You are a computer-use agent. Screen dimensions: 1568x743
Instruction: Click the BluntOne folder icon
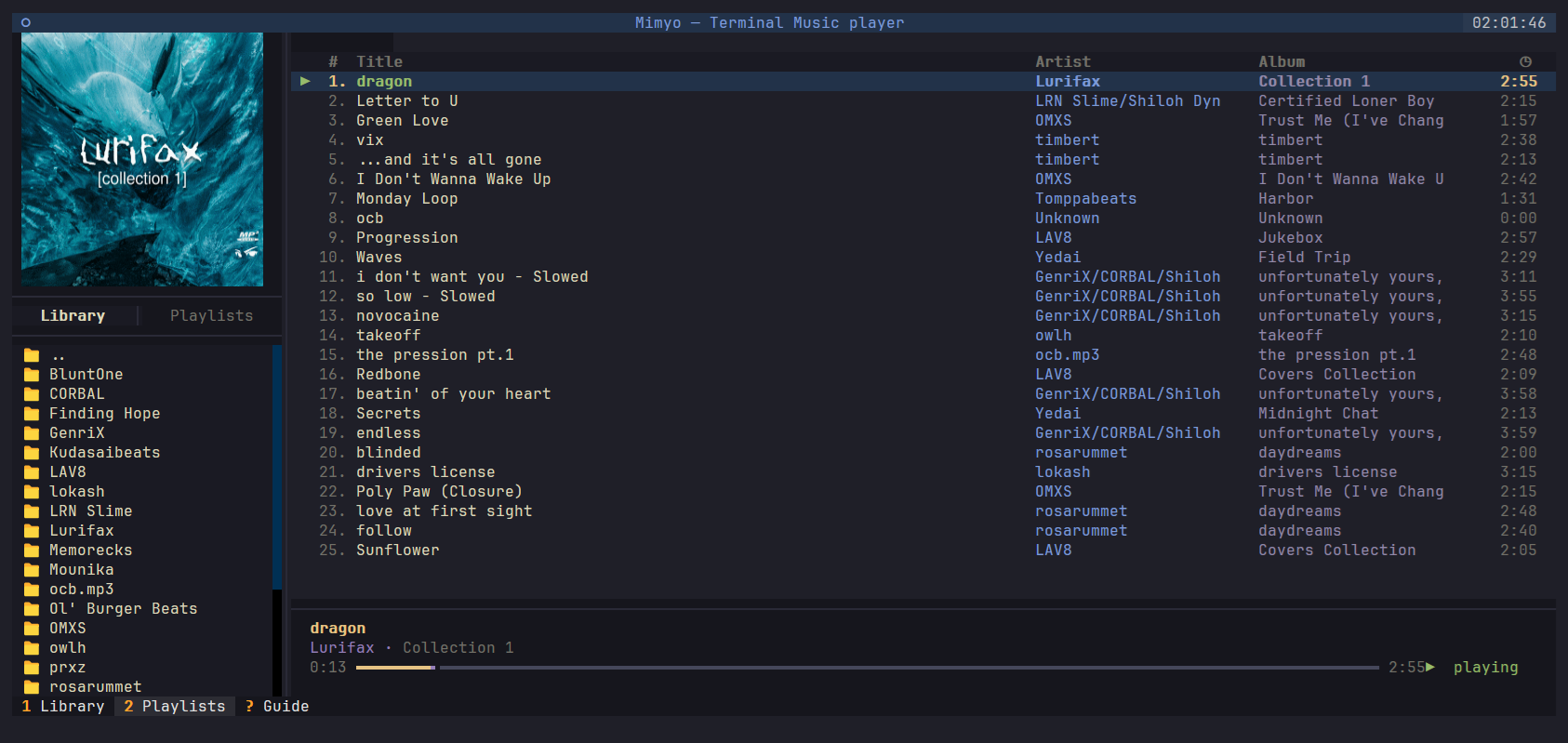[x=32, y=375]
